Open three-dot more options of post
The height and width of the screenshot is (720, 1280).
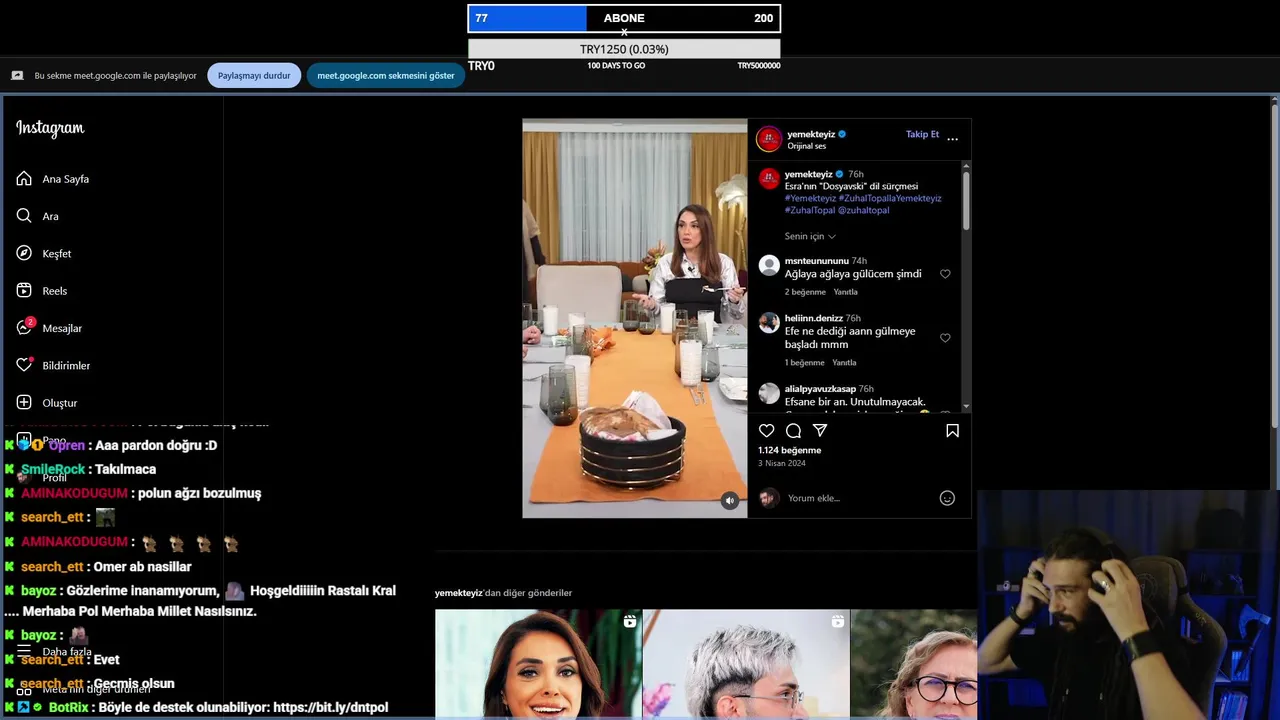pyautogui.click(x=952, y=139)
